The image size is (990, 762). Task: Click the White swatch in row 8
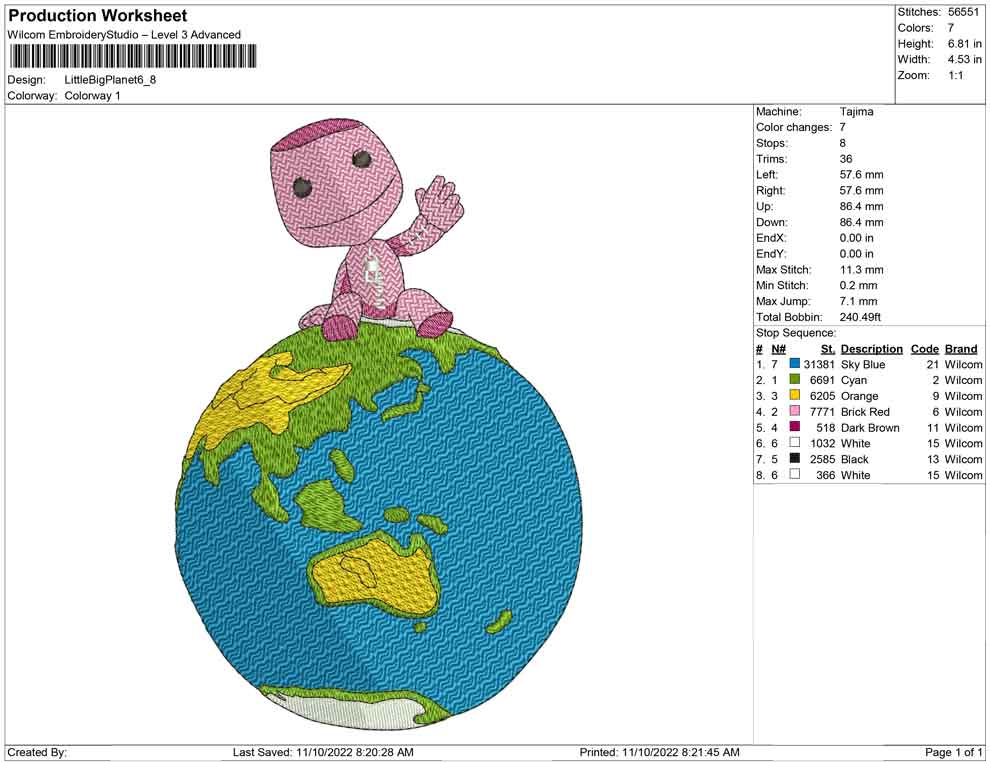pyautogui.click(x=795, y=474)
